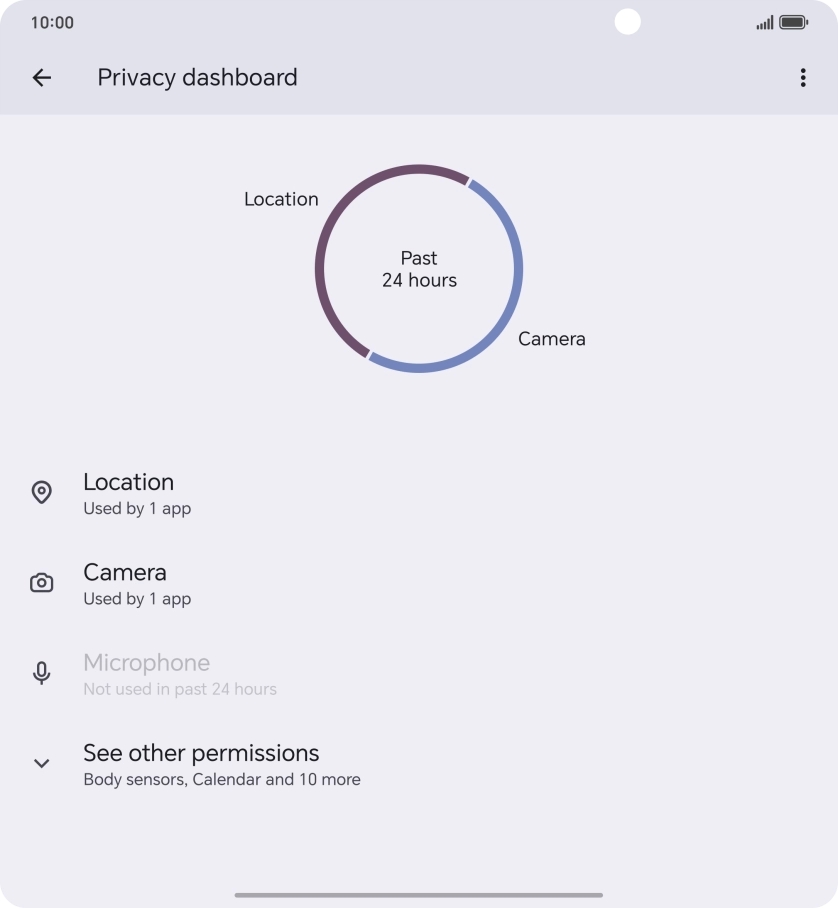The width and height of the screenshot is (838, 908).
Task: Click the Past 24 hours chart center
Action: point(419,268)
